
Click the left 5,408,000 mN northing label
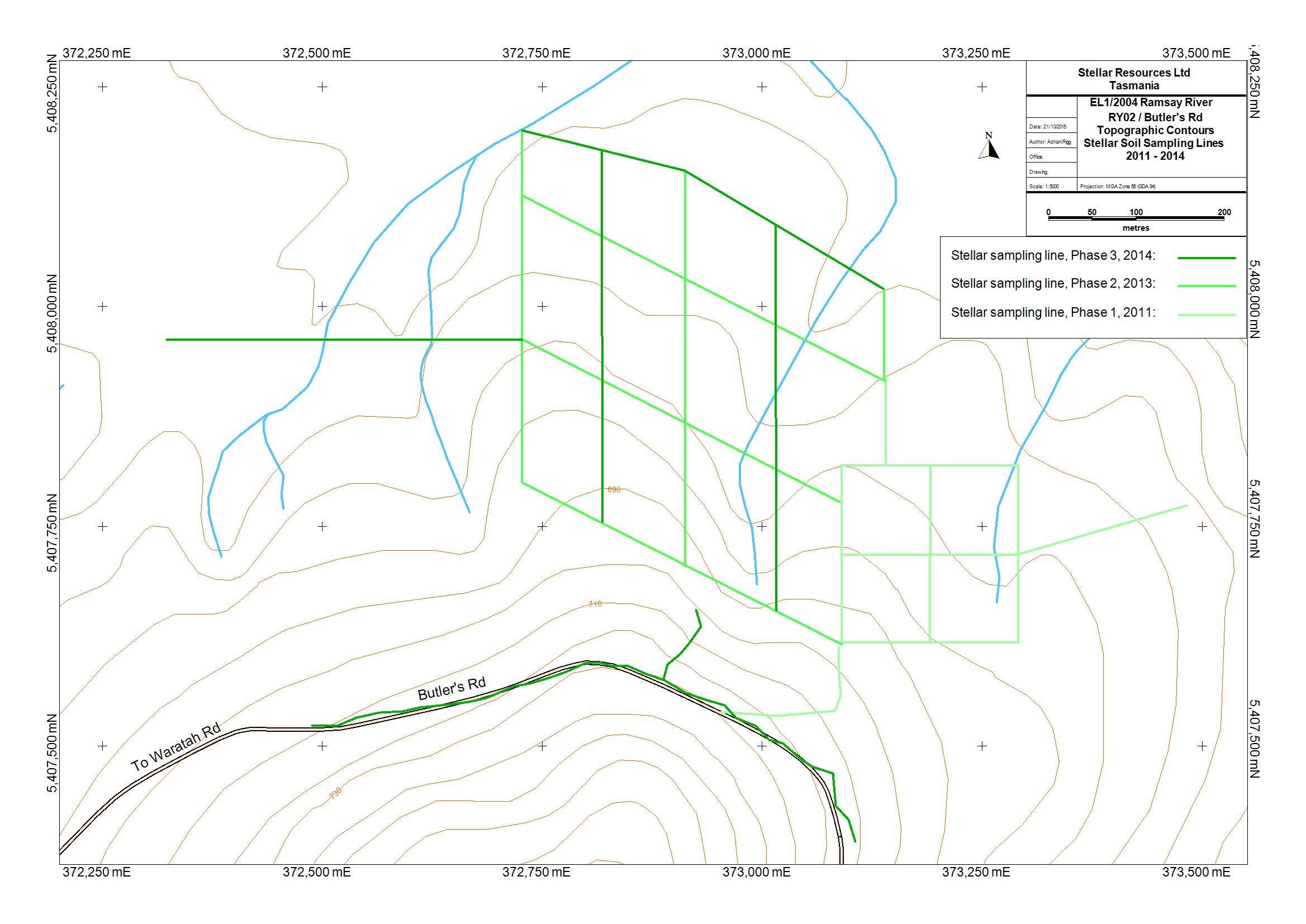(x=53, y=313)
